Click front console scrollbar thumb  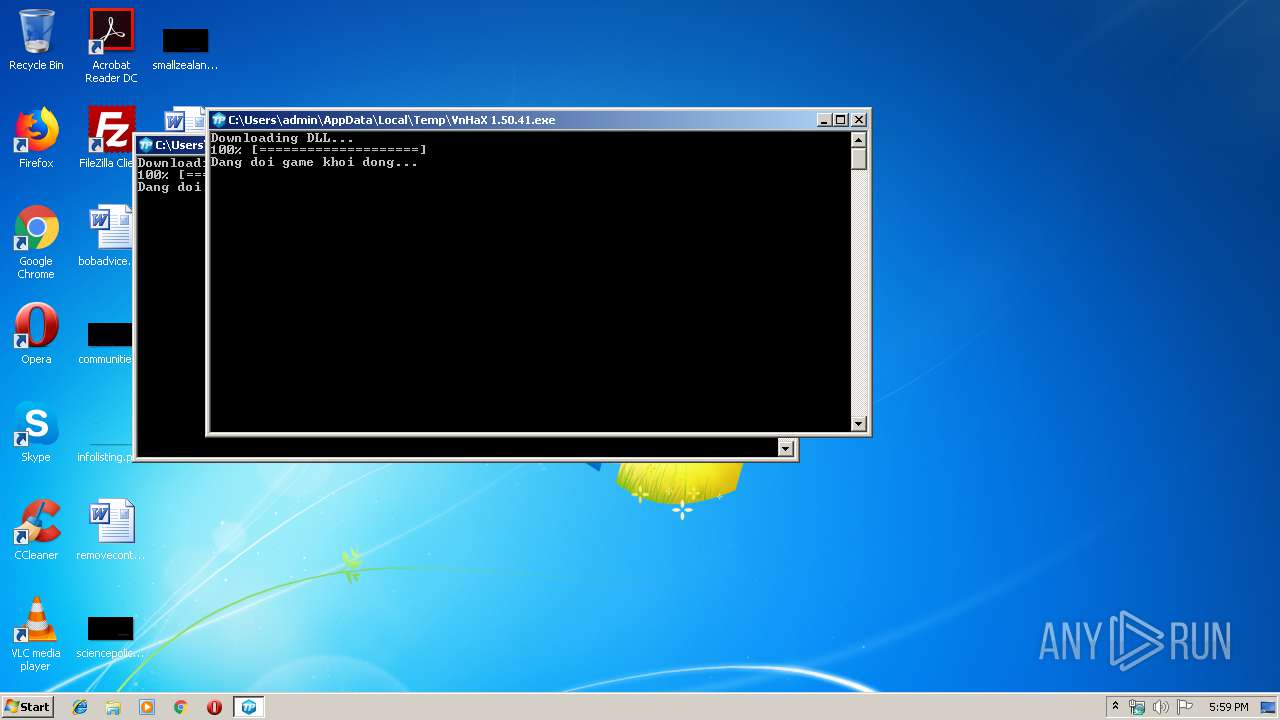[858, 159]
